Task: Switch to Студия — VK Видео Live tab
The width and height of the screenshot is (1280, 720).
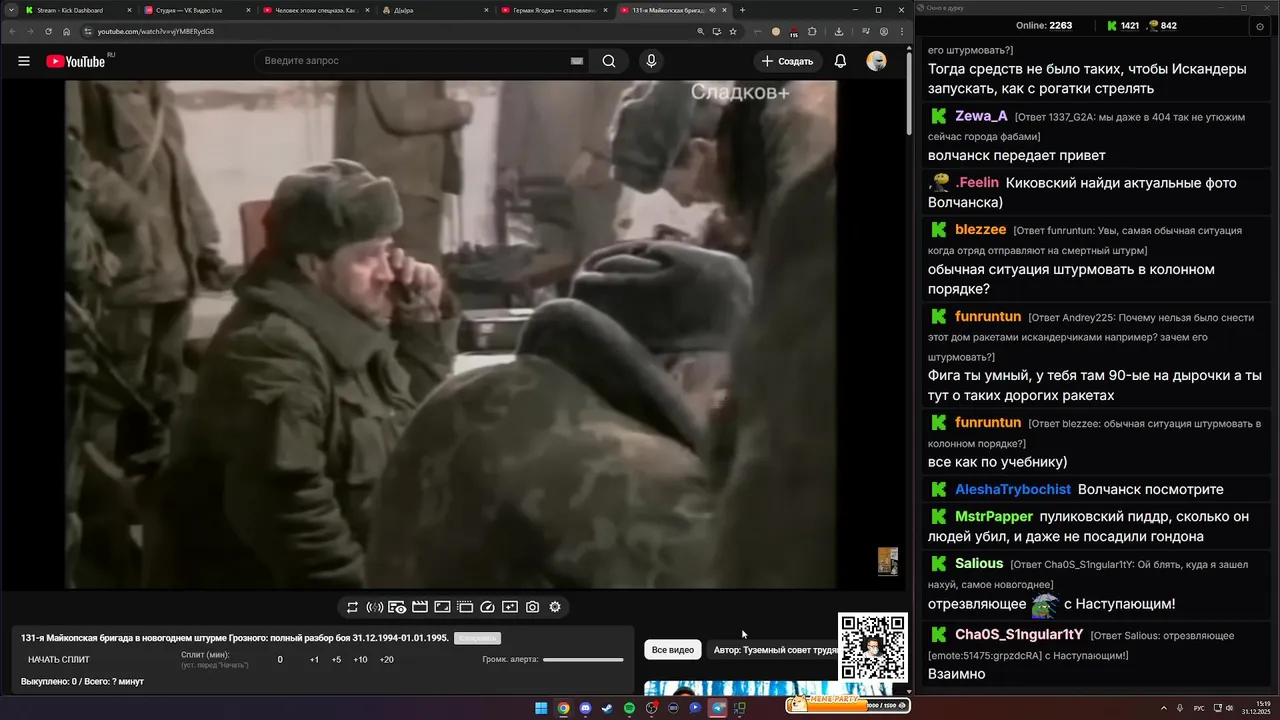Action: pos(195,10)
